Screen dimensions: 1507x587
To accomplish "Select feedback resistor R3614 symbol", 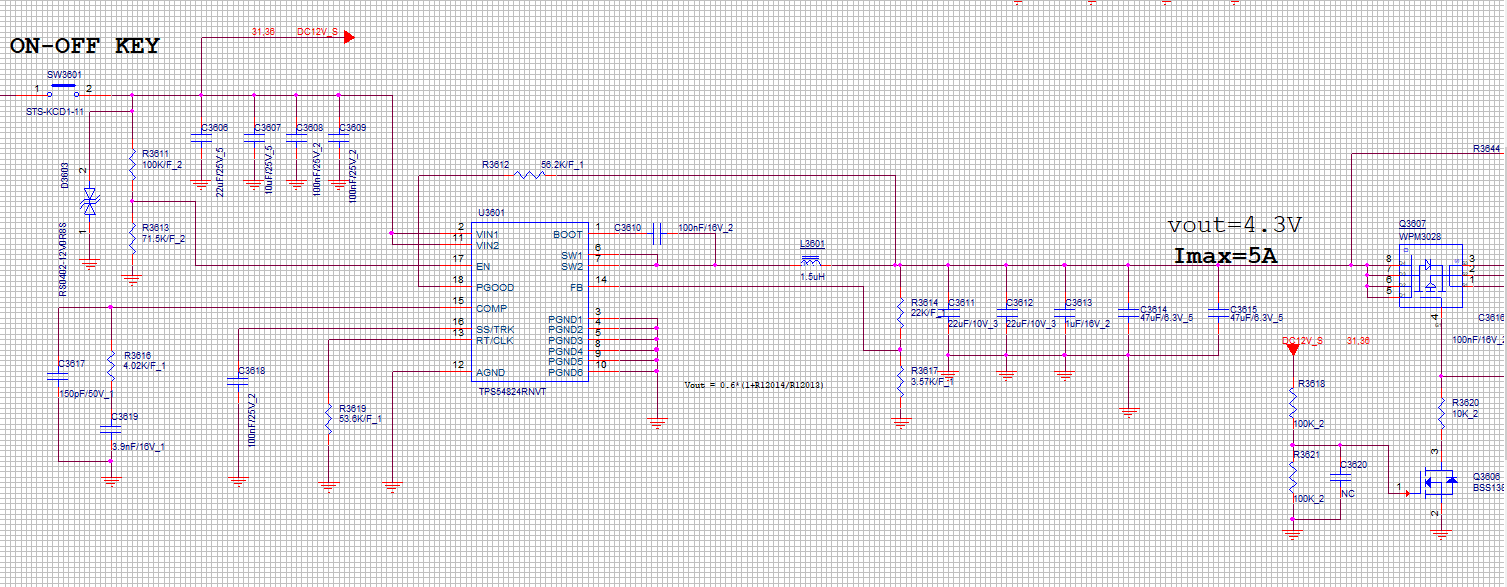I will pyautogui.click(x=900, y=312).
